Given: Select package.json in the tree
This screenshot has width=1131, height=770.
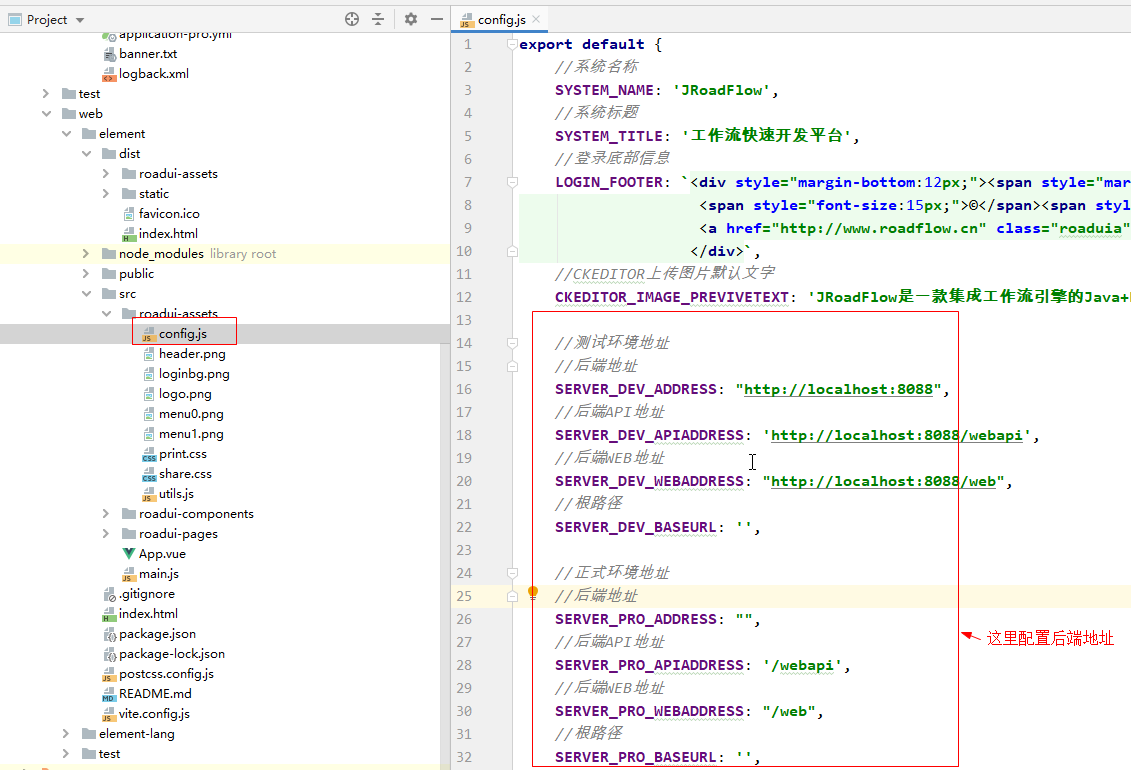Looking at the screenshot, I should (157, 634).
